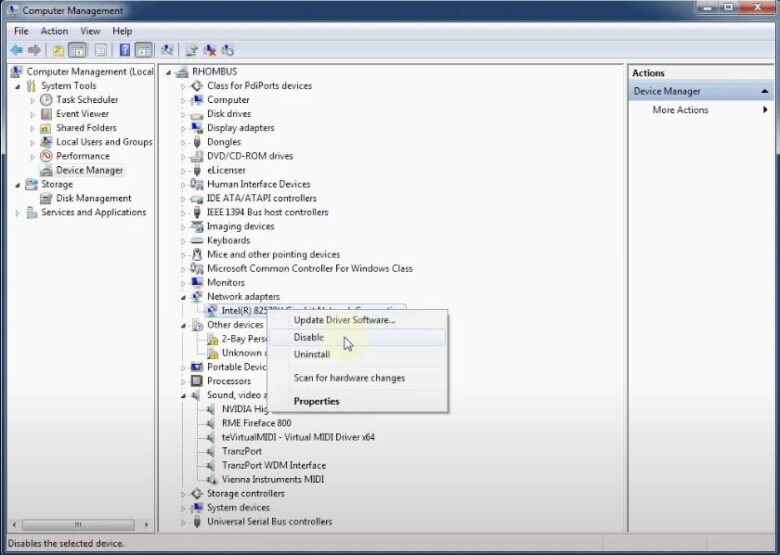Click the Display adapters icon
This screenshot has height=555, width=780.
coord(197,128)
